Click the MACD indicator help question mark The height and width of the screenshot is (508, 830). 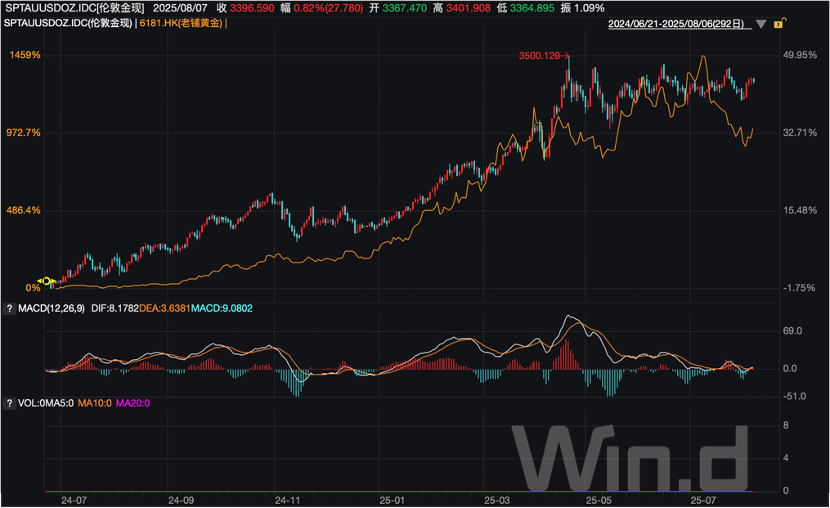pyautogui.click(x=9, y=310)
